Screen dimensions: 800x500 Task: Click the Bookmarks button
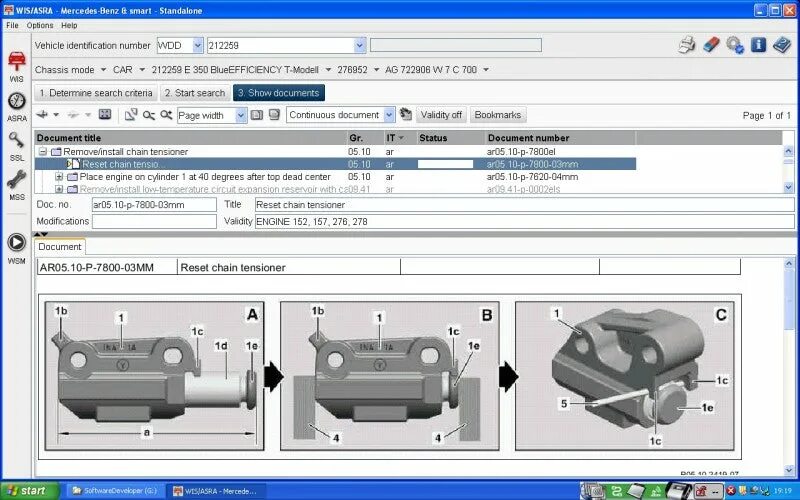(x=497, y=115)
